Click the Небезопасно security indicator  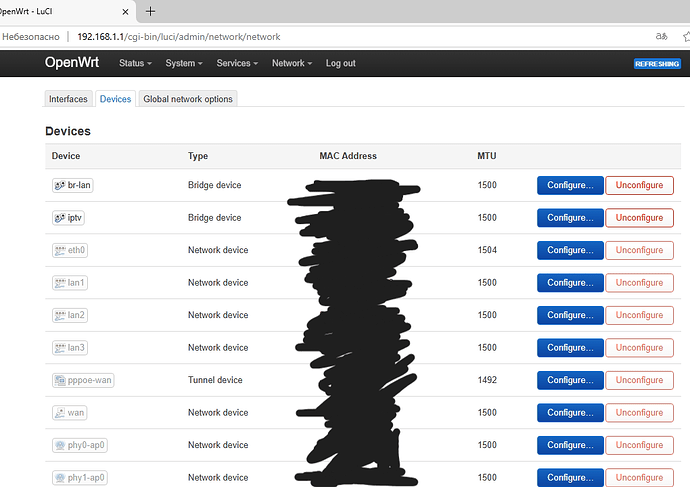point(30,37)
